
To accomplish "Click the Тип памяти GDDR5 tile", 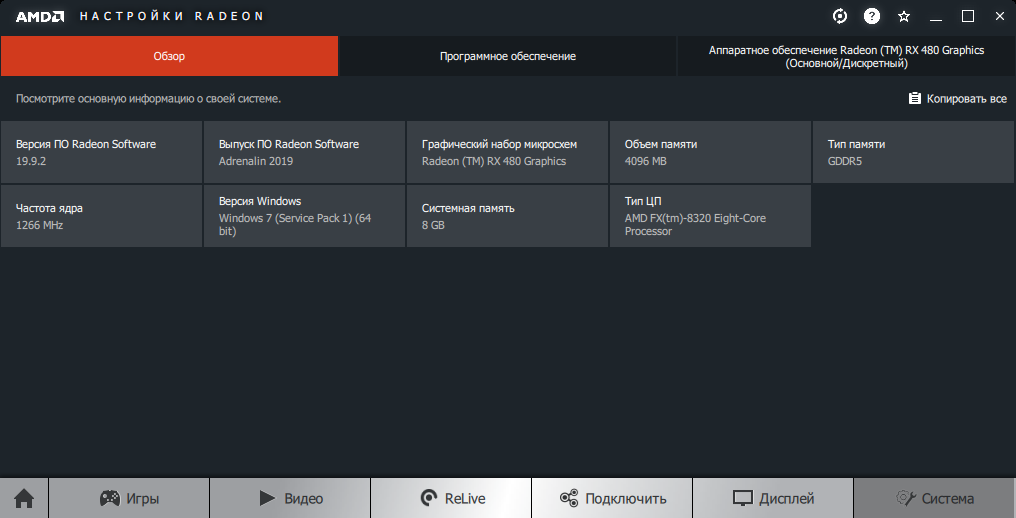I will coord(914,152).
